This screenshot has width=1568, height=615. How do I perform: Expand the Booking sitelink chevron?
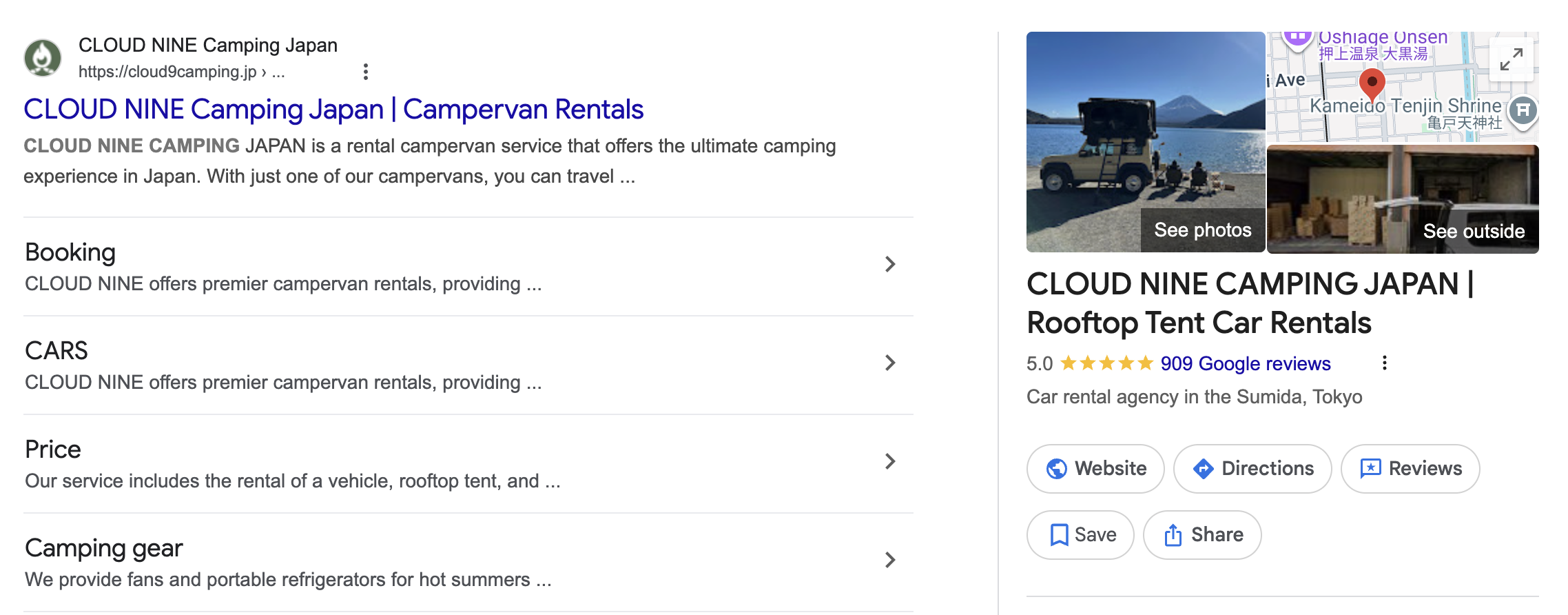889,265
